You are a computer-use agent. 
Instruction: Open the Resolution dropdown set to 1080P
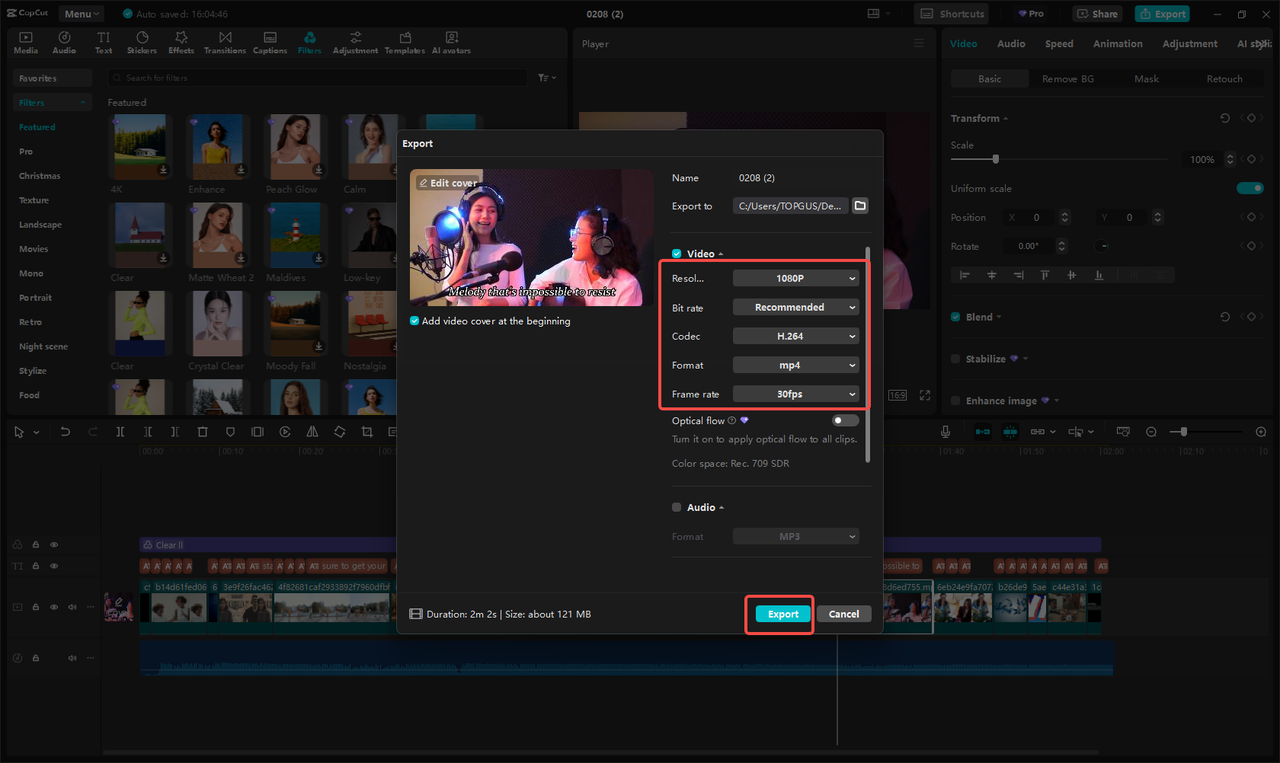point(795,277)
